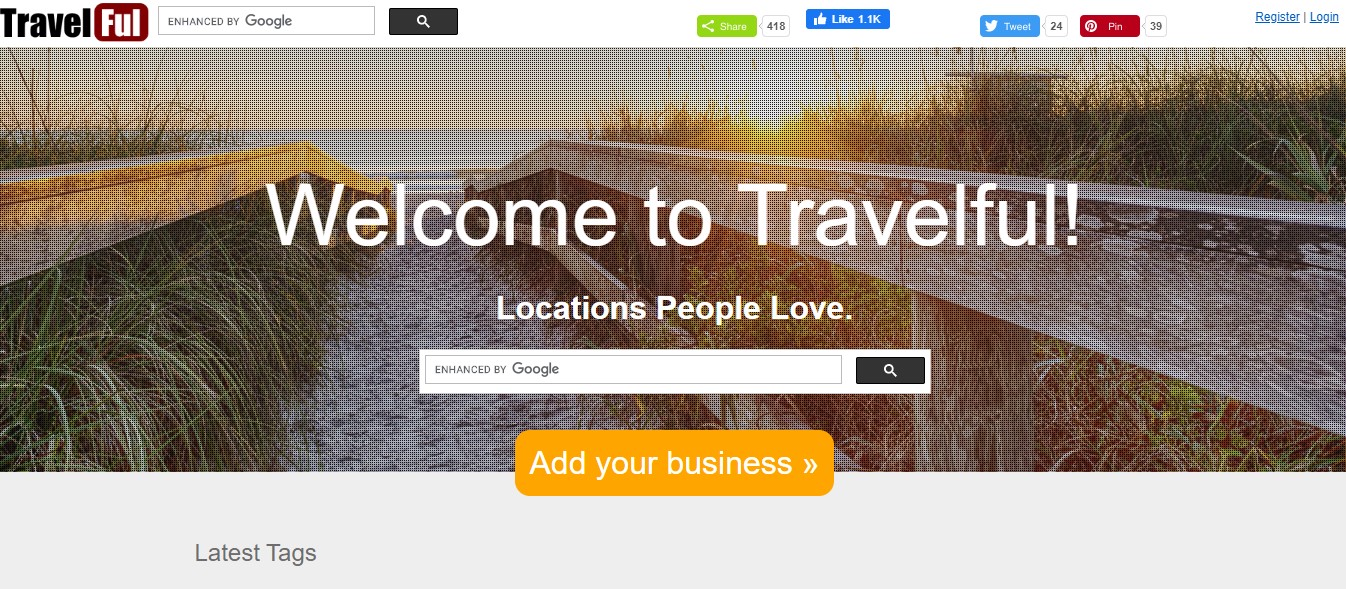The image size is (1346, 589).
Task: Click the Welcome to Travelful heading
Action: coord(673,215)
